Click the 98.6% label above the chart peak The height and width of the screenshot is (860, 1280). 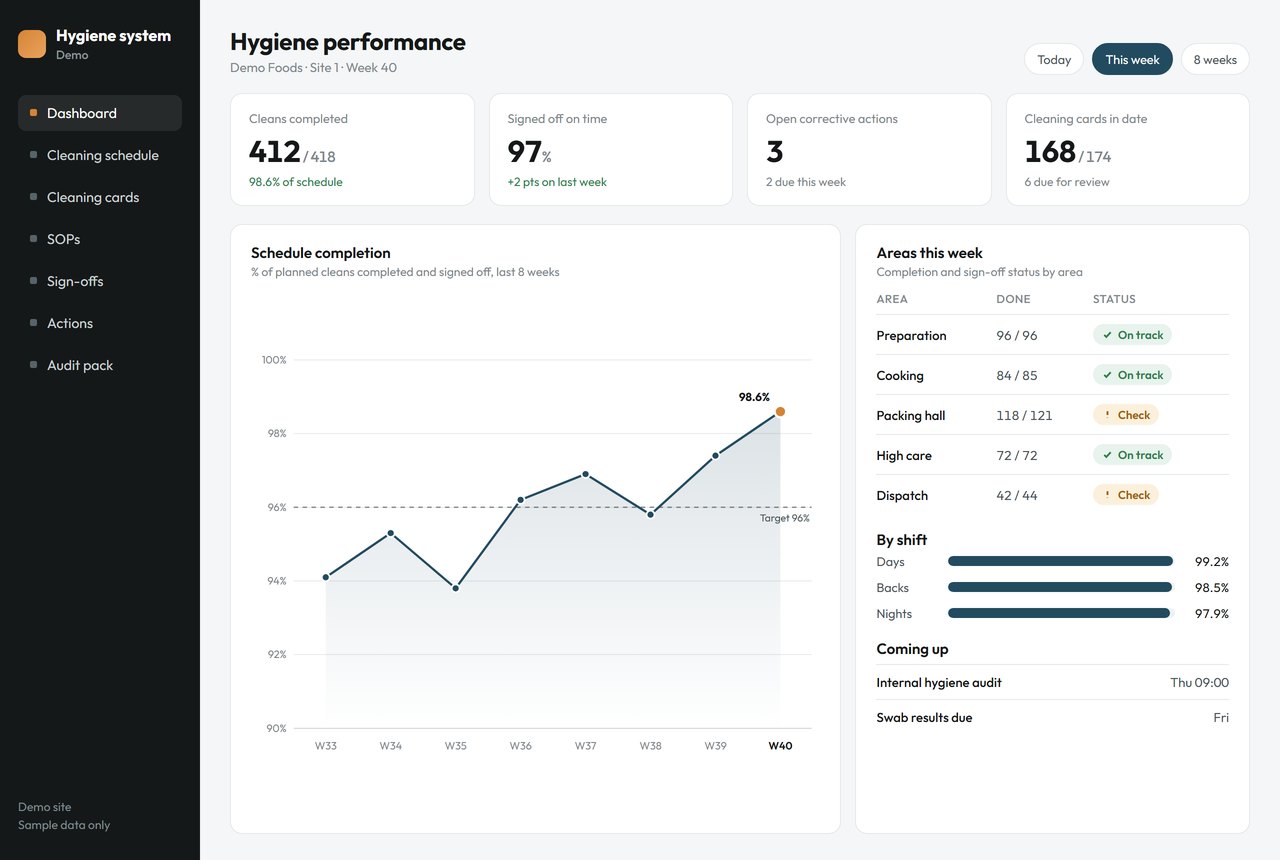(x=754, y=397)
